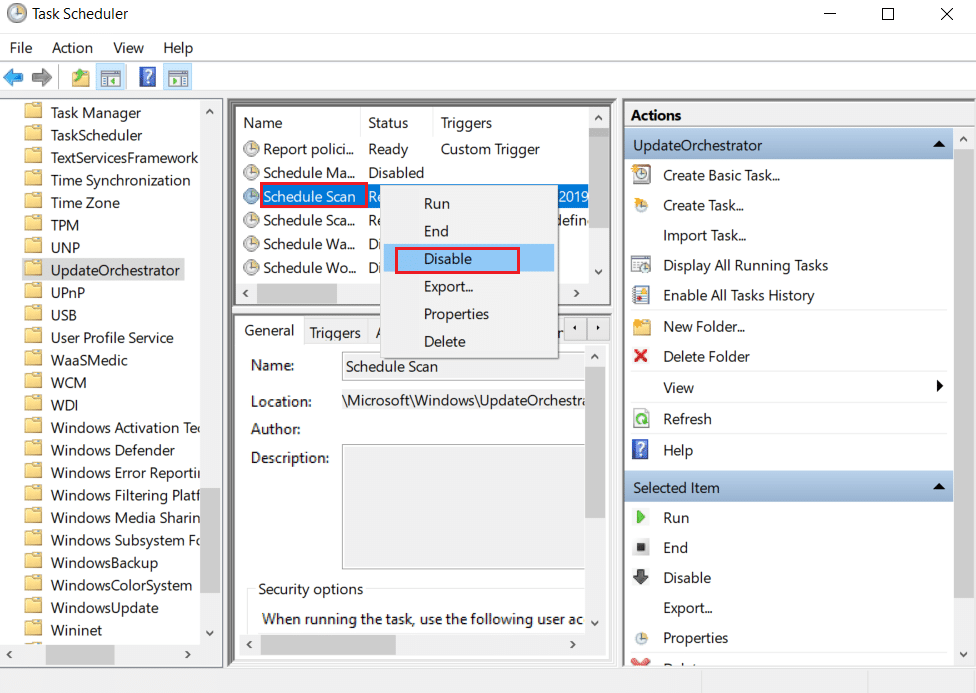Click the Triggers column header
The width and height of the screenshot is (976, 693).
tap(510, 123)
